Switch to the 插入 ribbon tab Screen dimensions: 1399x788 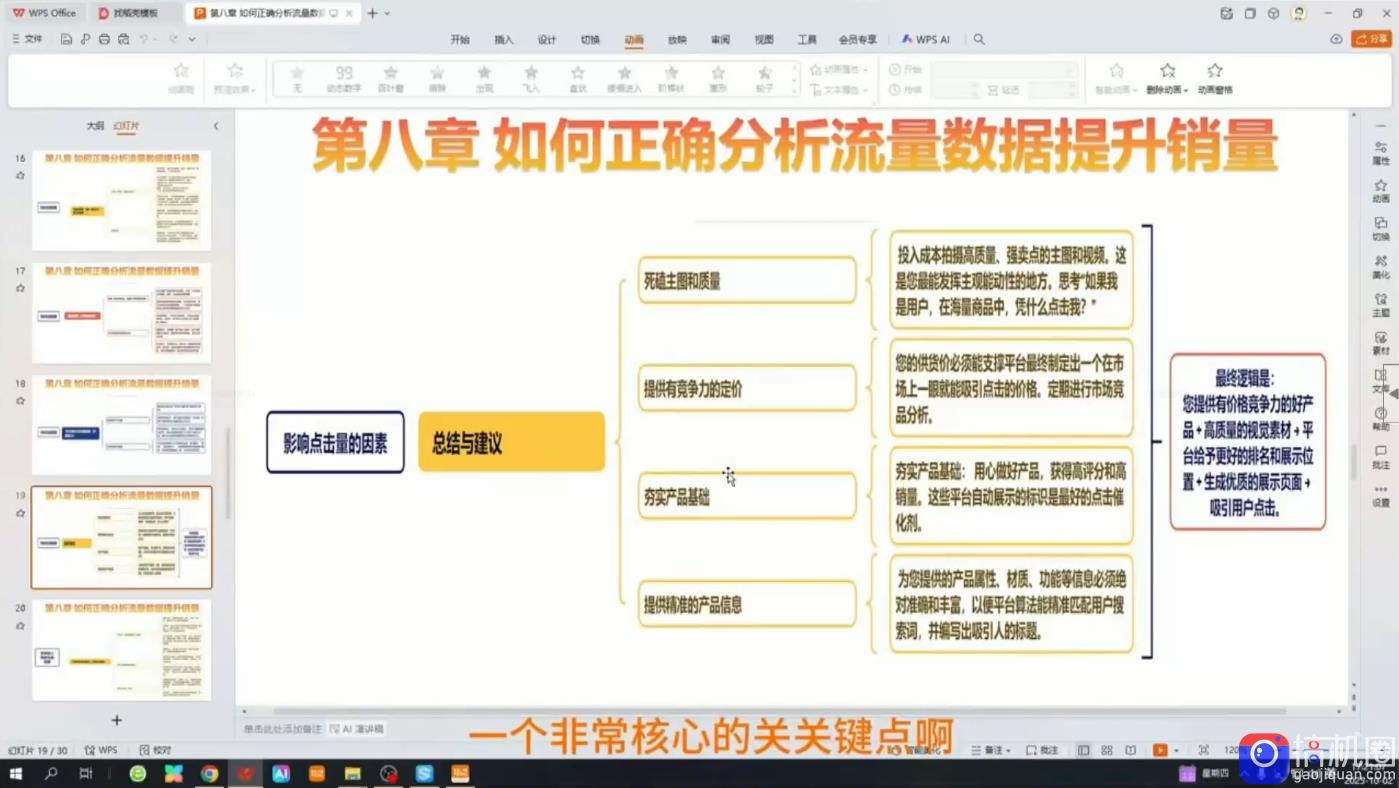504,40
